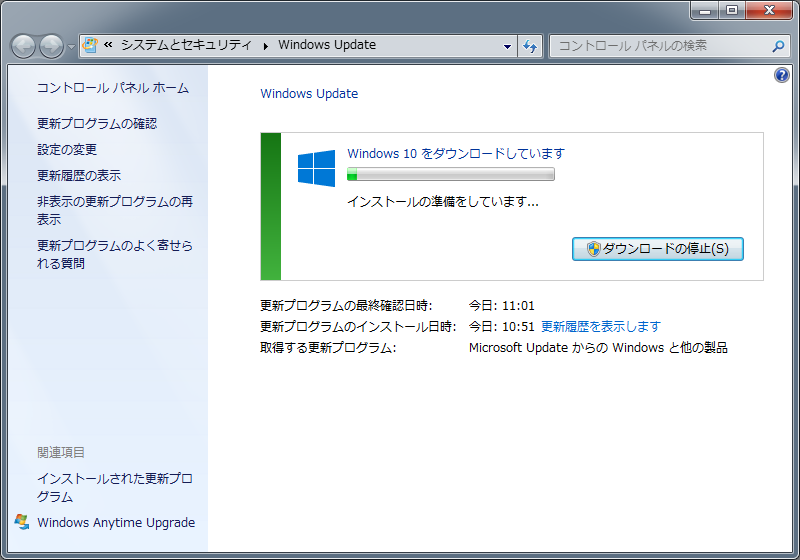Open コントロール パネル ホーム link

pyautogui.click(x=113, y=88)
